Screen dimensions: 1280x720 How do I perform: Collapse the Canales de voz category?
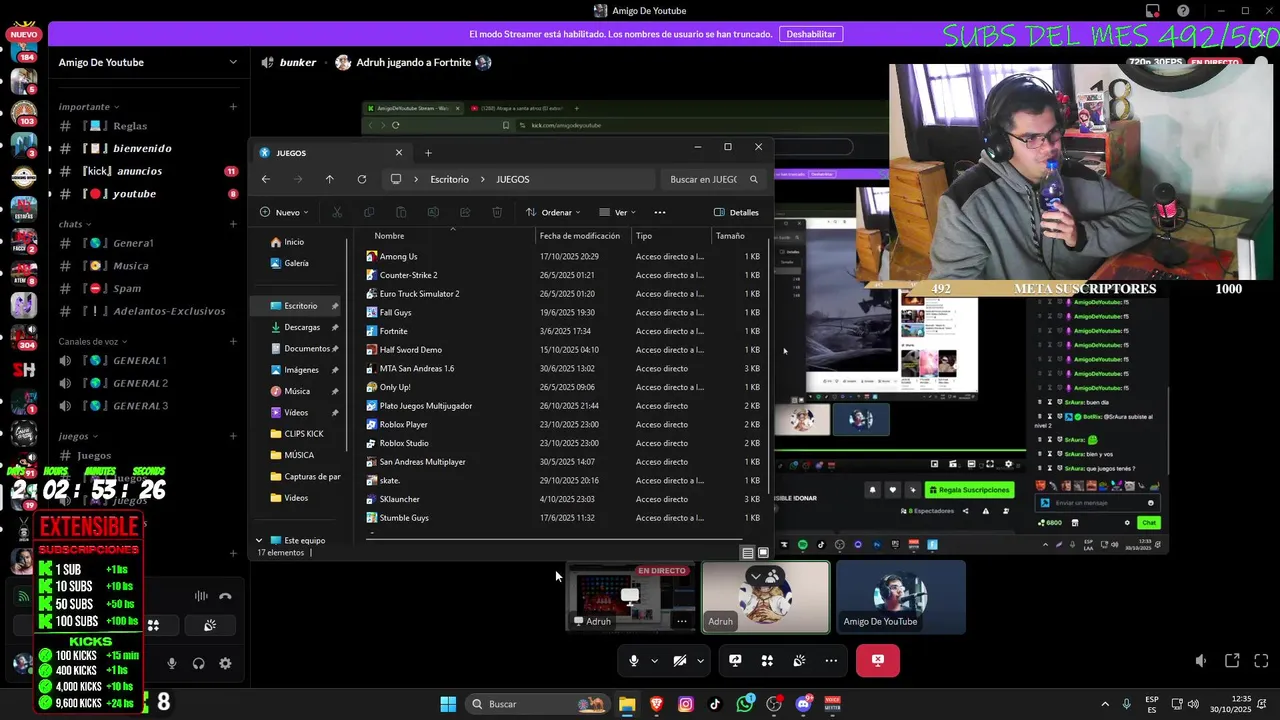tap(93, 341)
